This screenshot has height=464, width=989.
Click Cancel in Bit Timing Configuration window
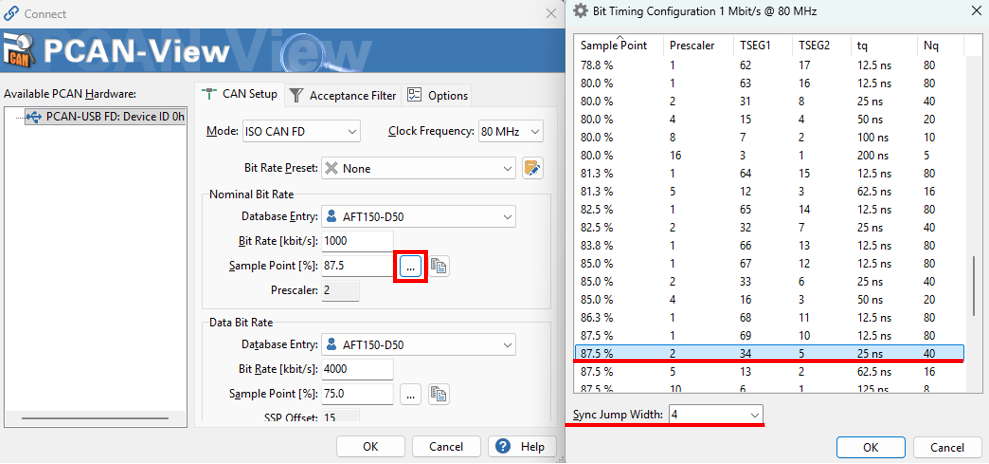[x=947, y=447]
